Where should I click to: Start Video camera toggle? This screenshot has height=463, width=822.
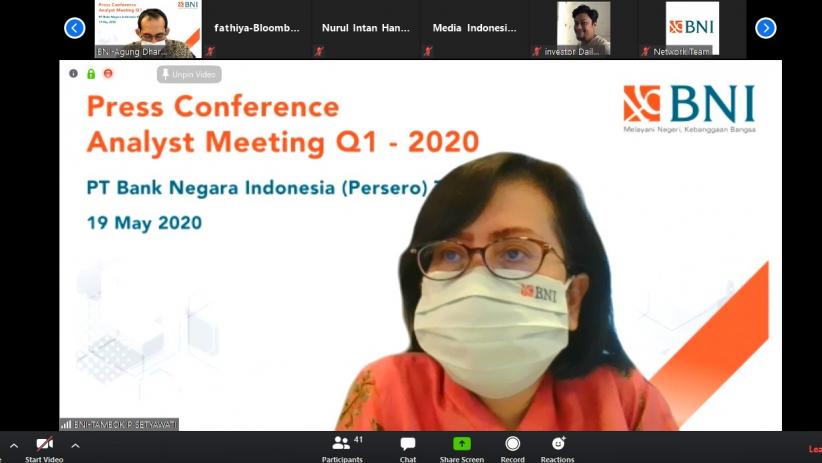tap(45, 449)
